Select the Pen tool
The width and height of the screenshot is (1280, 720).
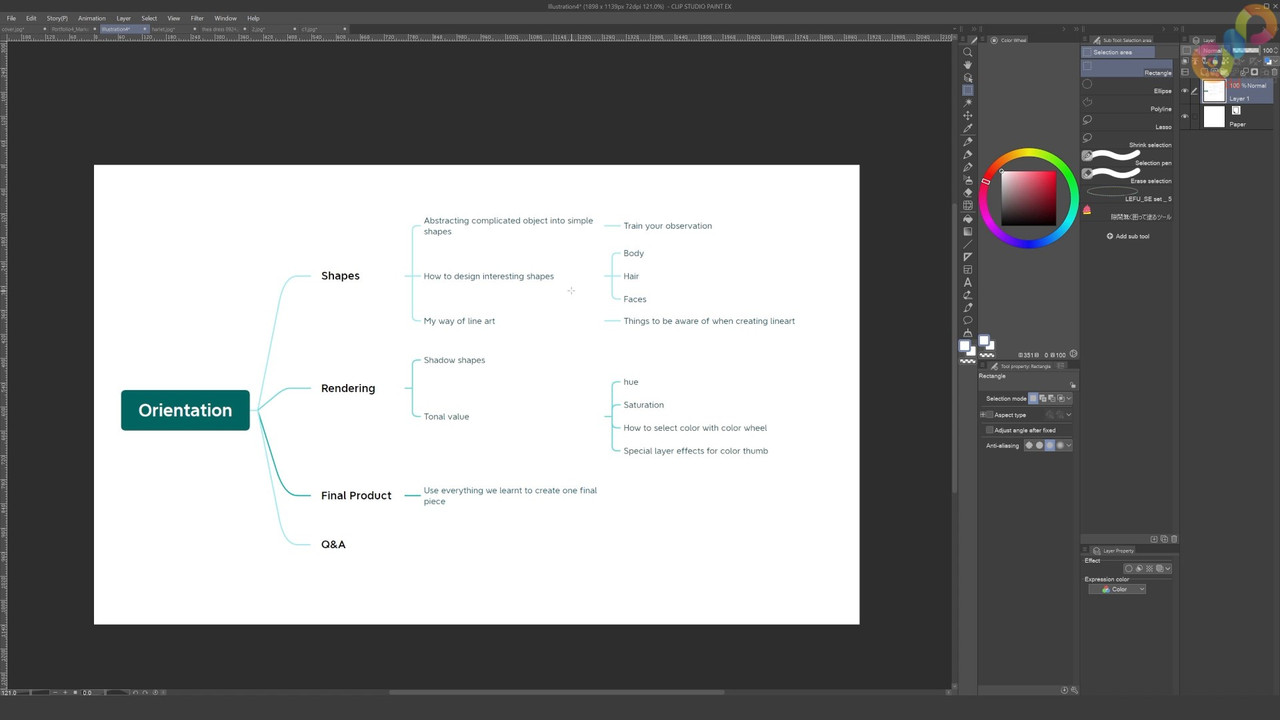click(x=968, y=142)
